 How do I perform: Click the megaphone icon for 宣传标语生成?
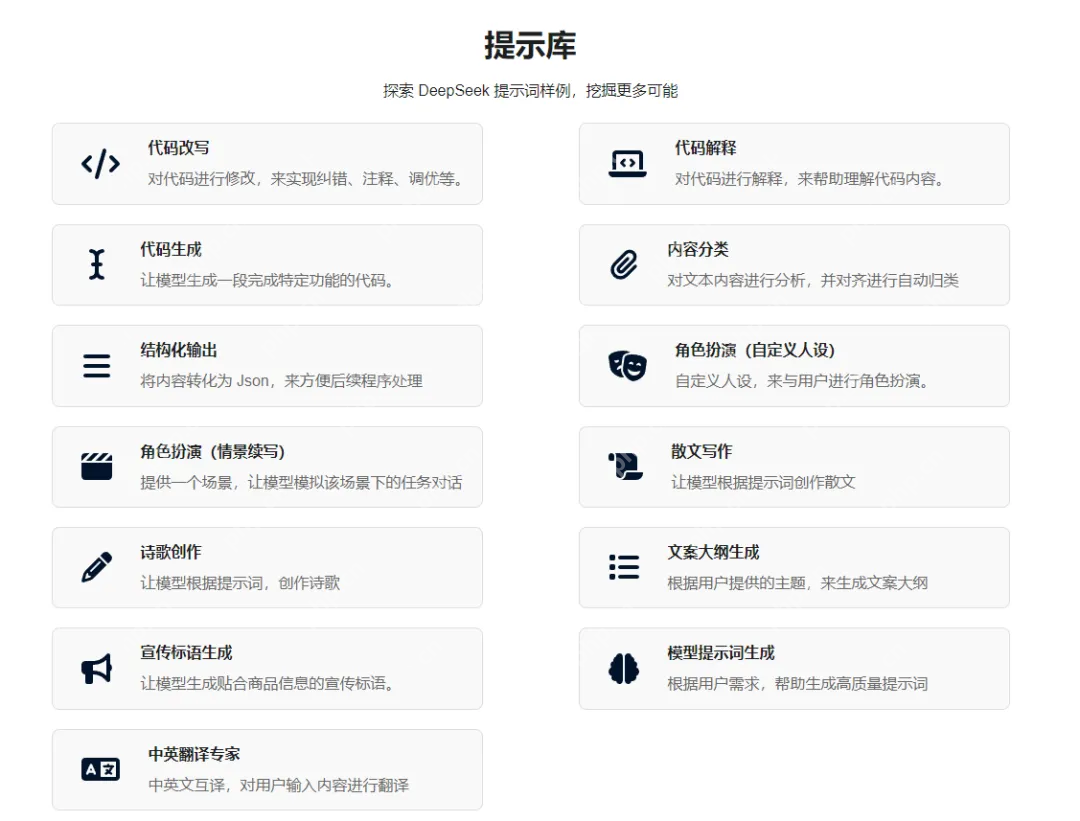click(x=97, y=669)
